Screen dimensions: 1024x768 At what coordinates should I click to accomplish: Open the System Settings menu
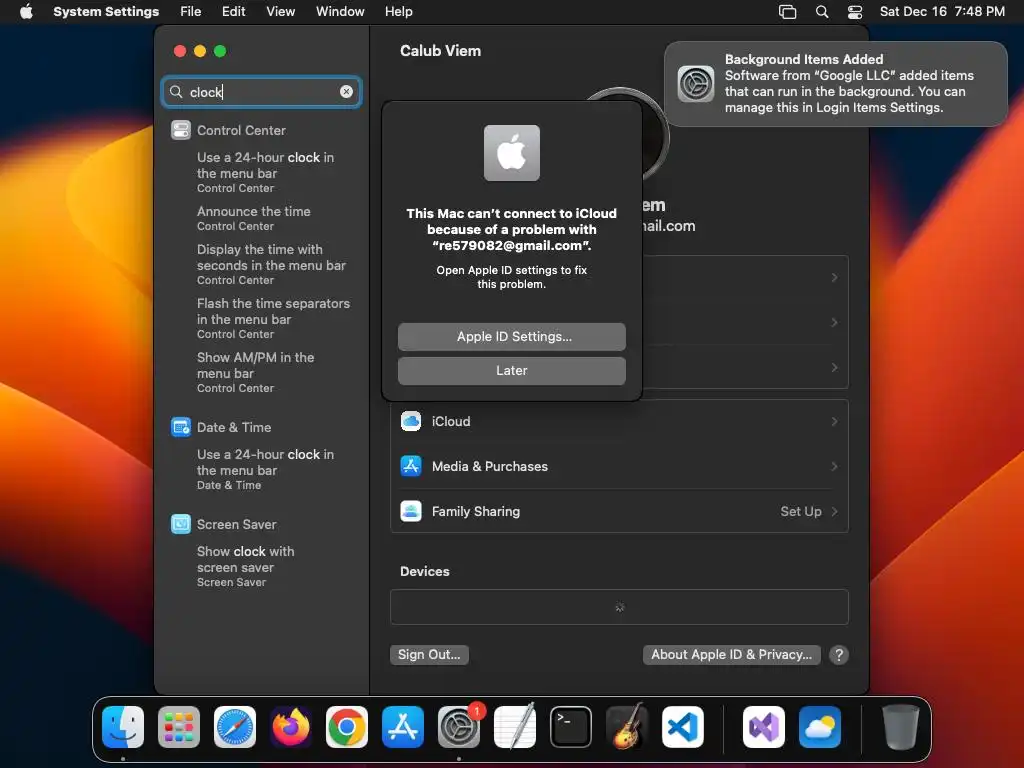click(106, 11)
